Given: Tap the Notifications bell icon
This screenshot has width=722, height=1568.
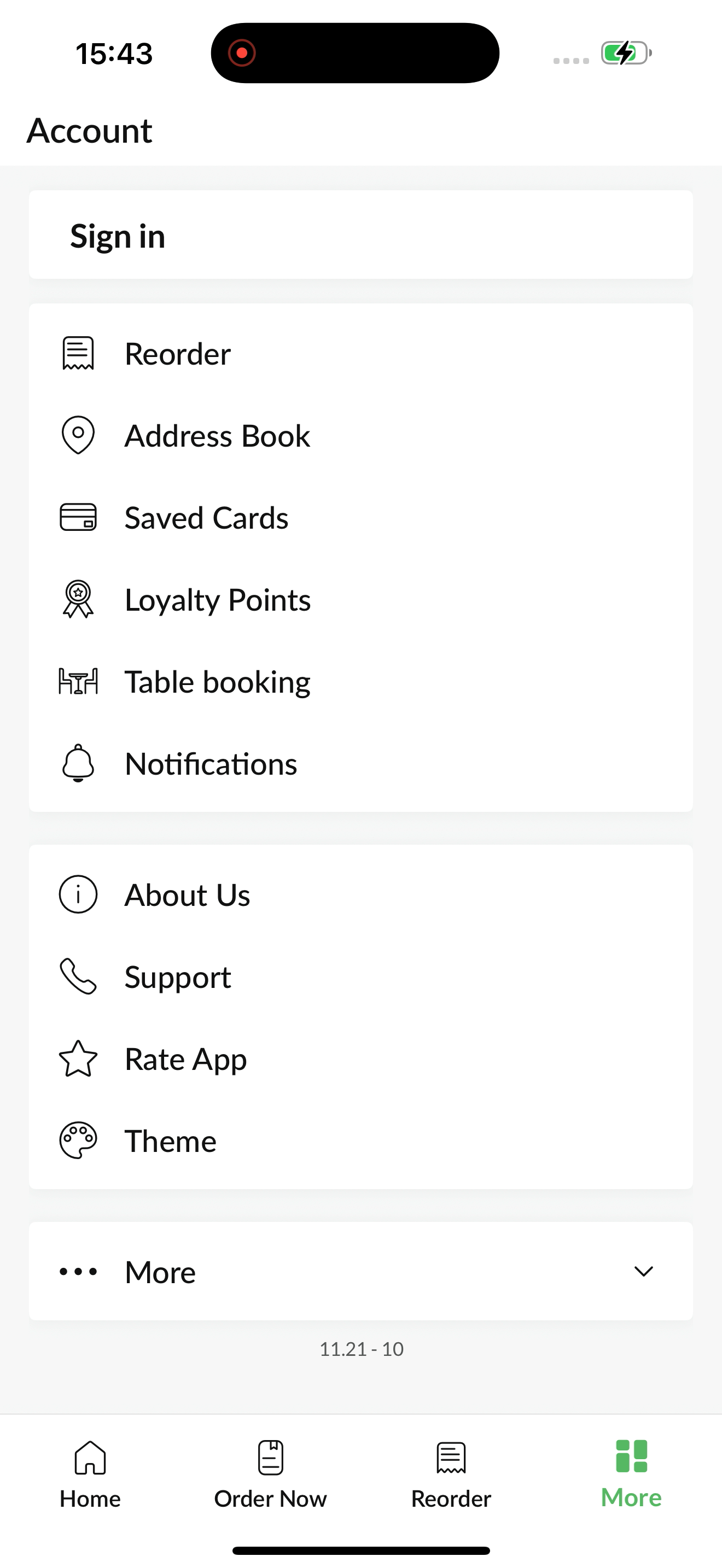Looking at the screenshot, I should click(78, 763).
